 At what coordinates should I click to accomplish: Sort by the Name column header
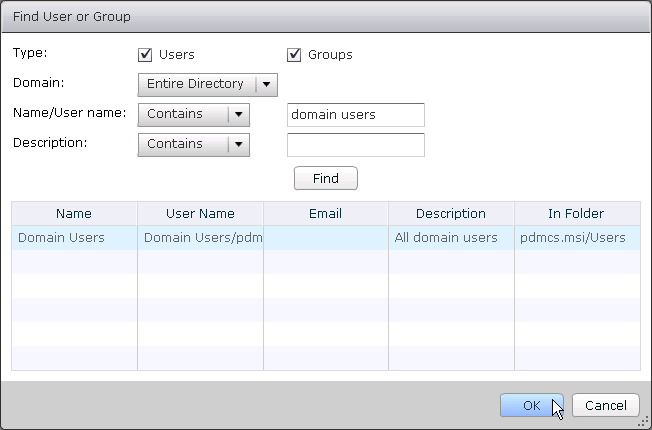pos(74,213)
